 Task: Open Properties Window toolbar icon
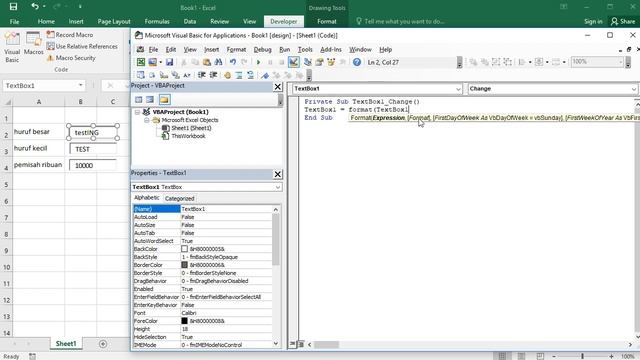pyautogui.click(x=319, y=62)
